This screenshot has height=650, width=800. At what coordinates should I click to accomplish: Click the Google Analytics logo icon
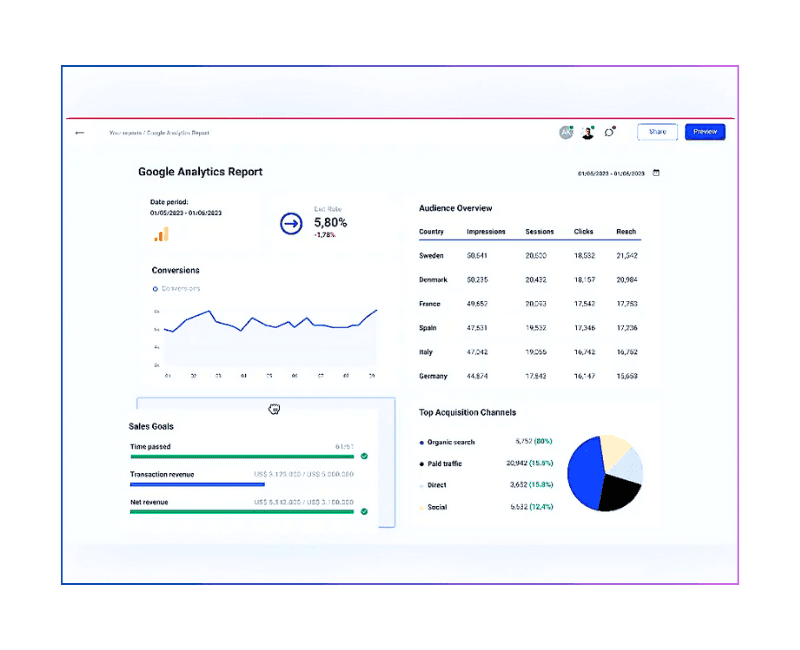[x=161, y=234]
